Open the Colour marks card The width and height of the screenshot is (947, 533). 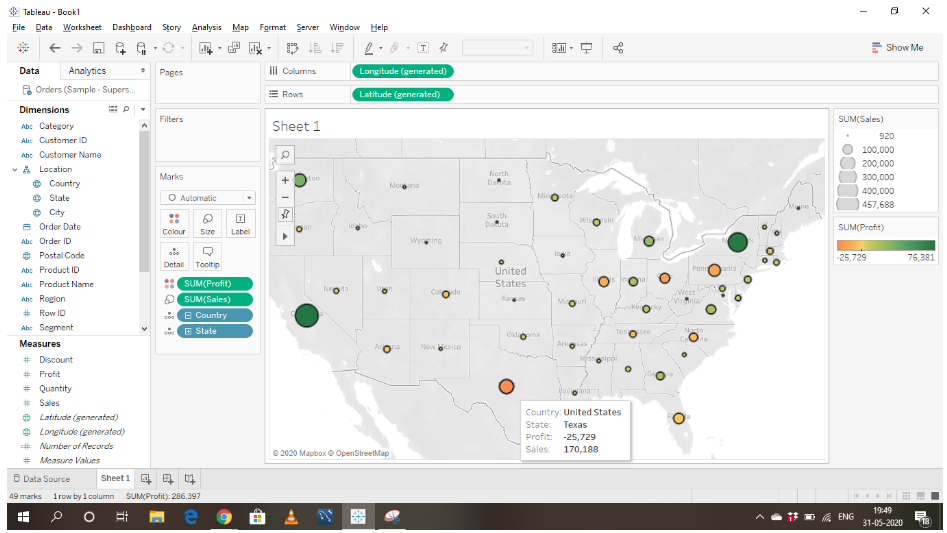pos(174,223)
